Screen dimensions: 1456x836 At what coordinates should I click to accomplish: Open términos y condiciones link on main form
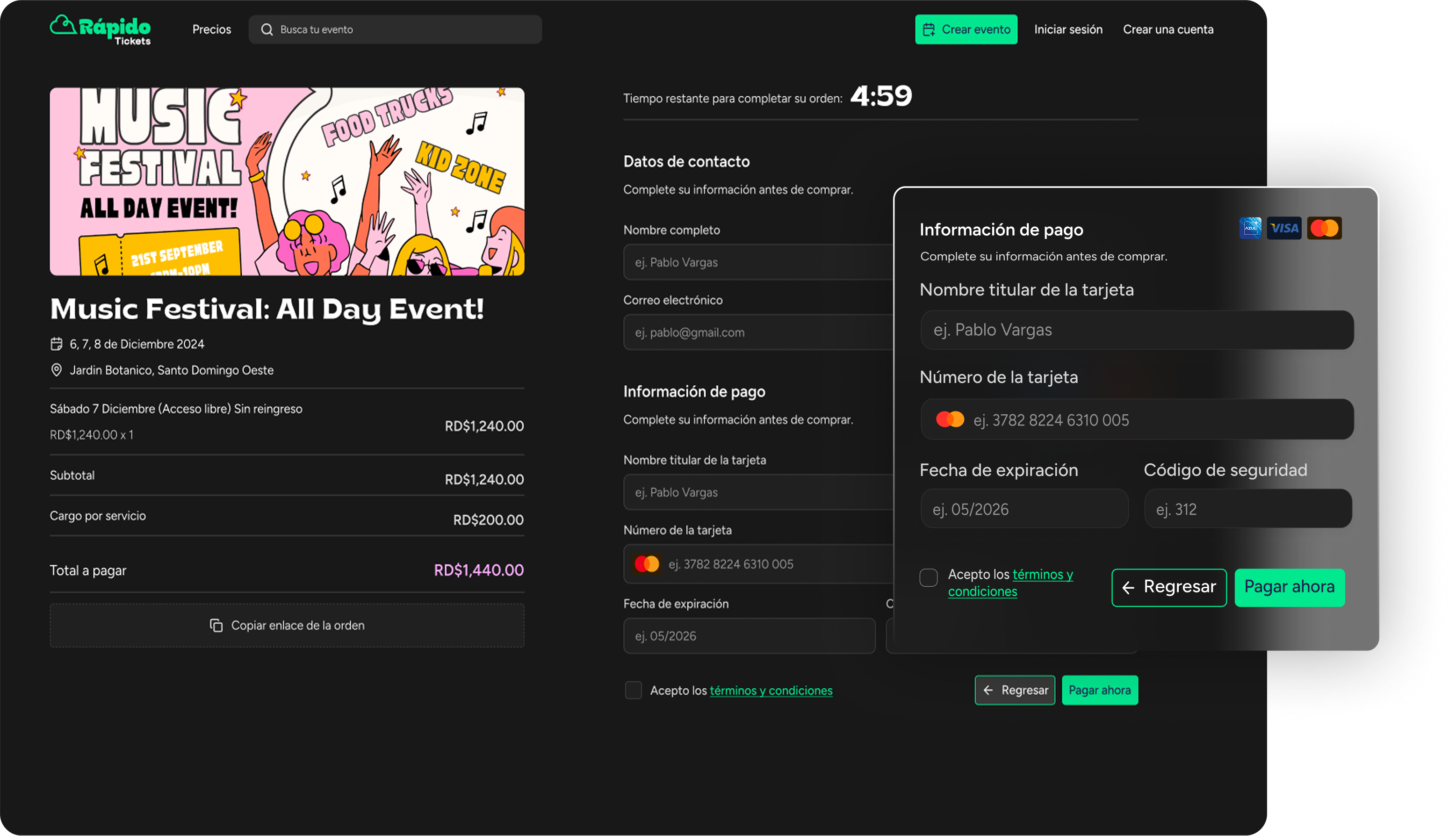[771, 691]
